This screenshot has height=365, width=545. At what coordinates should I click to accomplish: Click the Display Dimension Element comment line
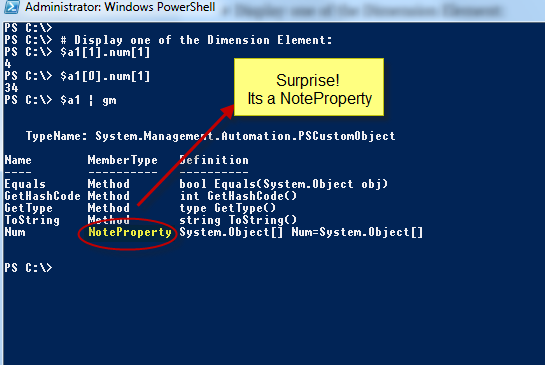(196, 40)
